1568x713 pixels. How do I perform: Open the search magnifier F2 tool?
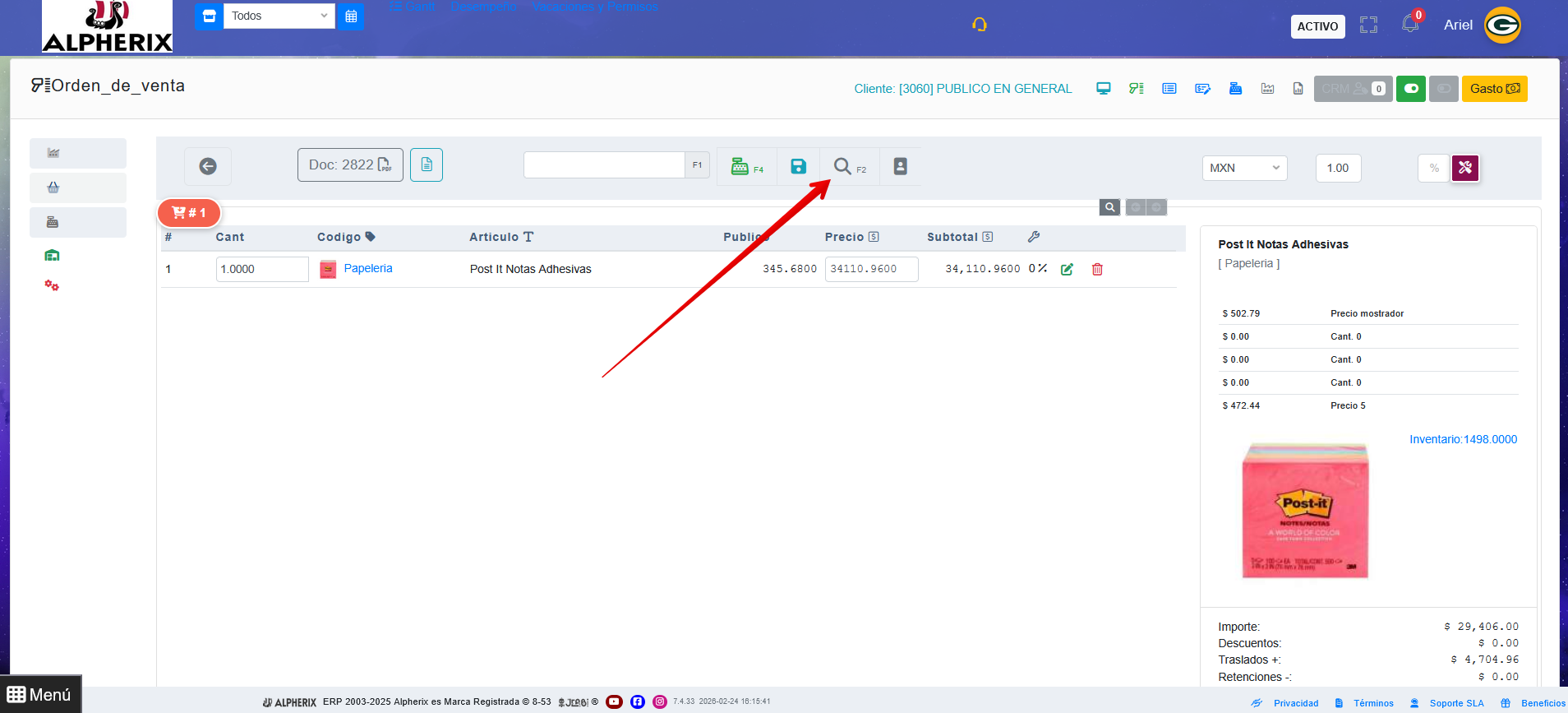[850, 166]
